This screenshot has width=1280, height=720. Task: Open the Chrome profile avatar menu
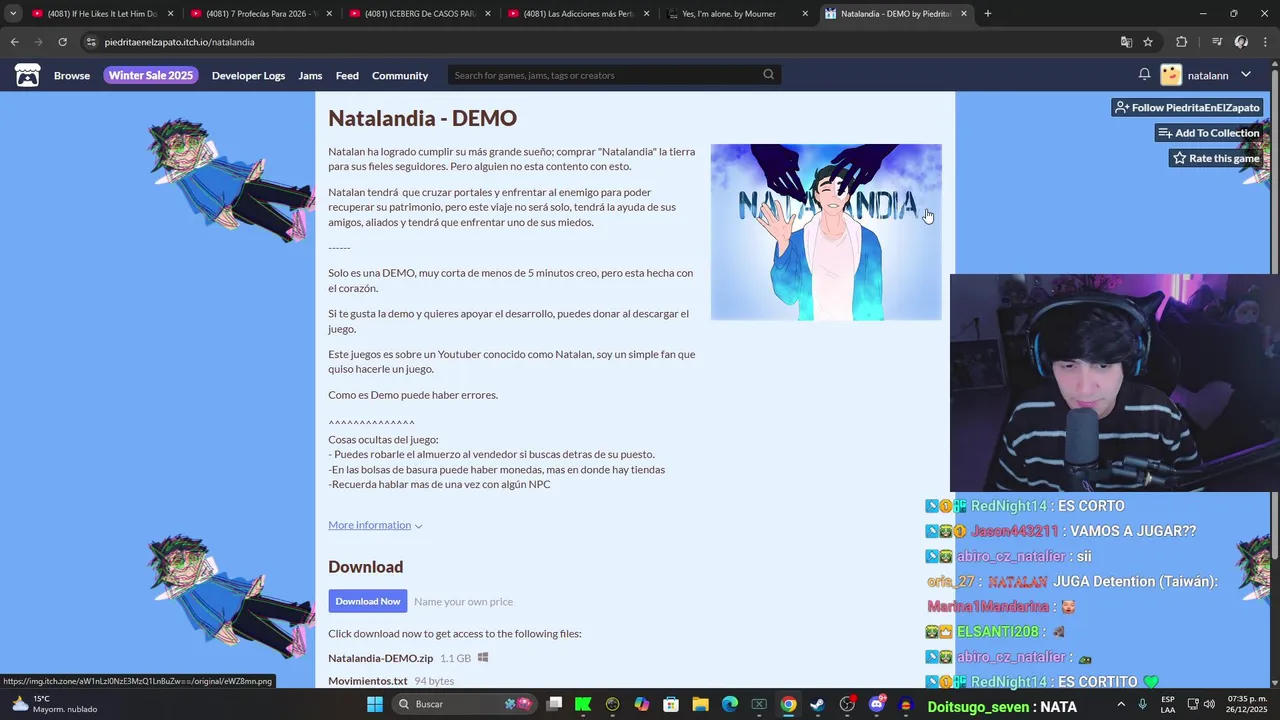[x=1241, y=42]
